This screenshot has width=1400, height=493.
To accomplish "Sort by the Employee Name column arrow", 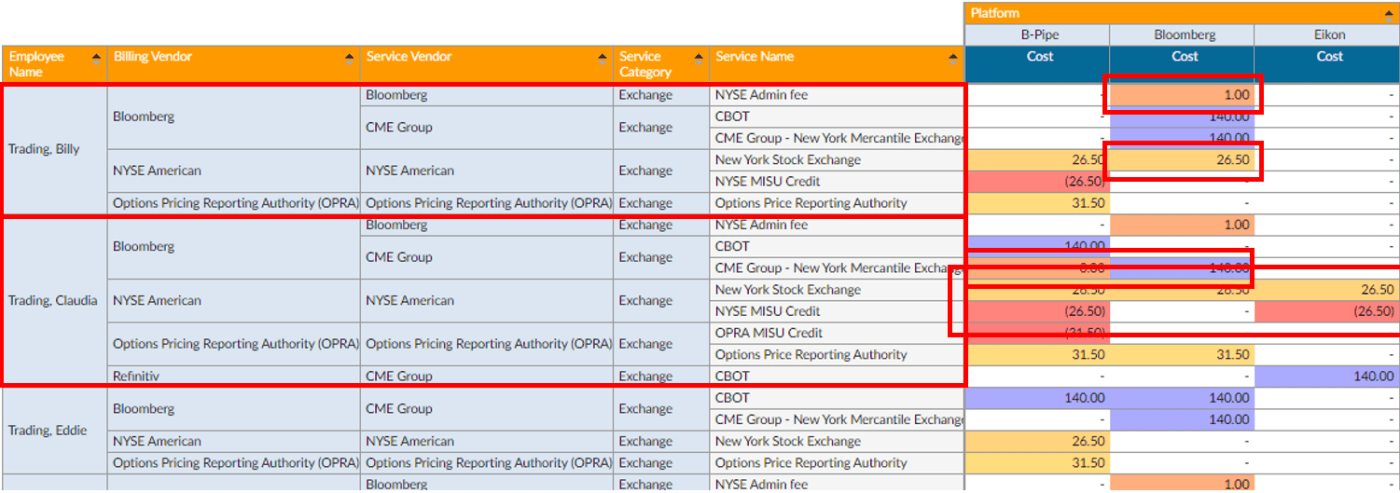I will click(96, 57).
